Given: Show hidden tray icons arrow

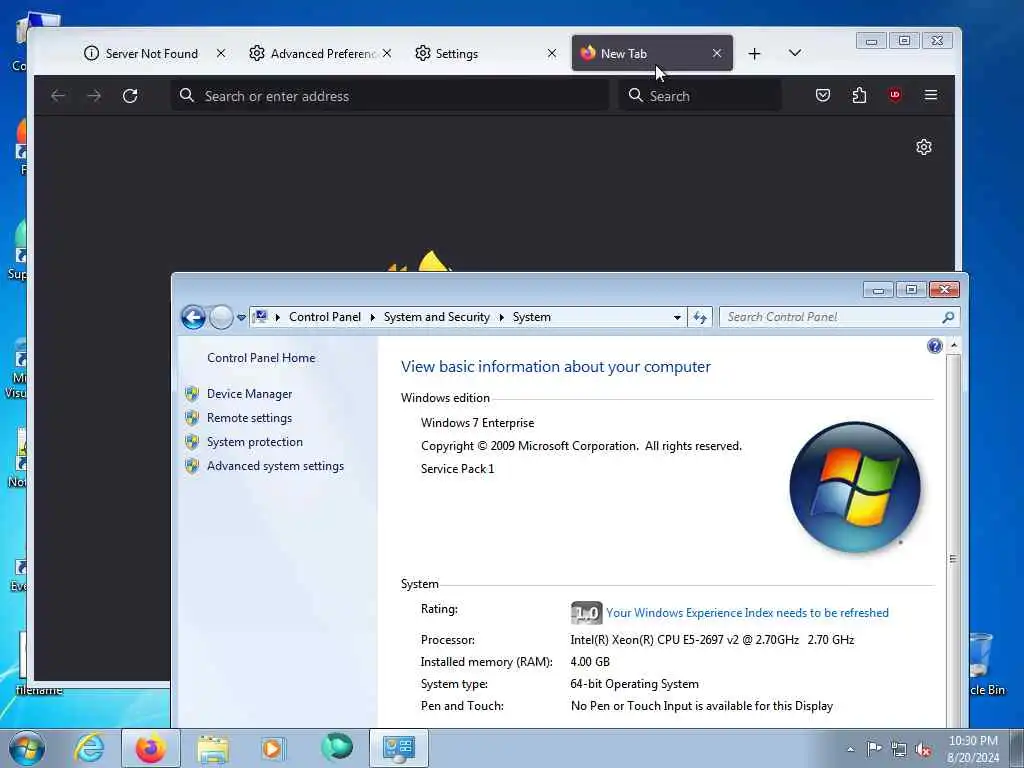Looking at the screenshot, I should pyautogui.click(x=850, y=749).
